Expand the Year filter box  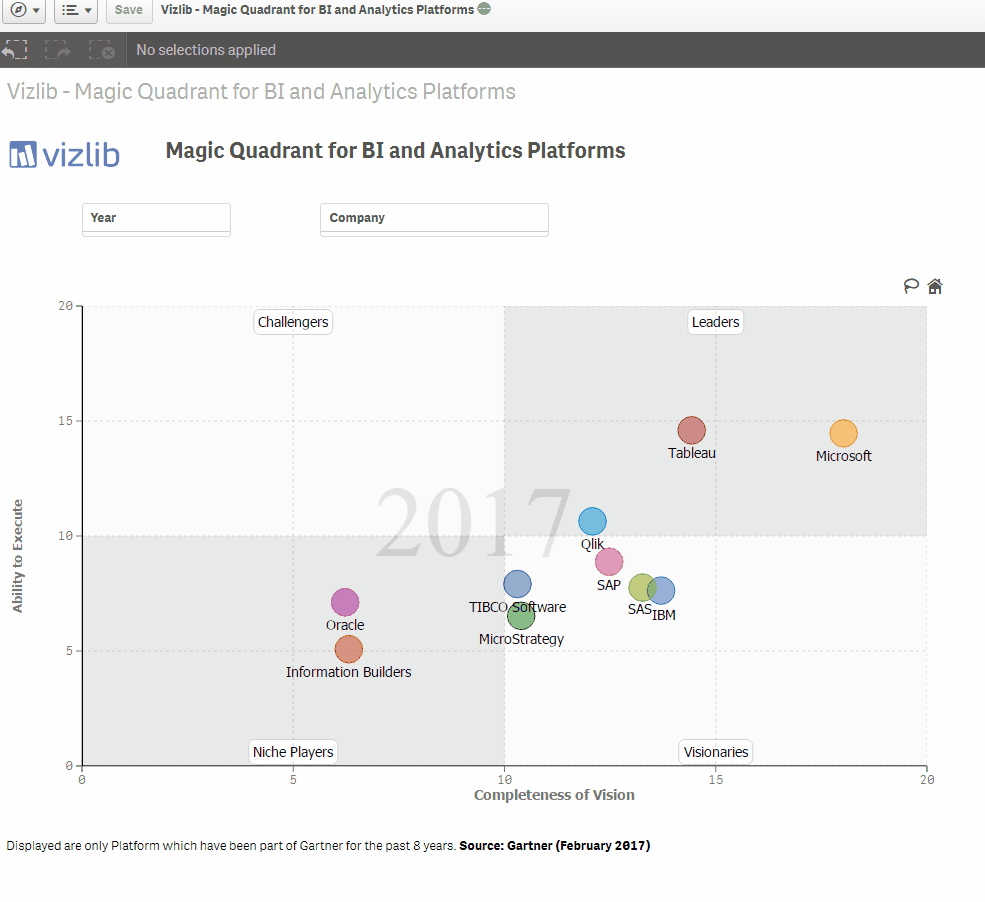156,219
